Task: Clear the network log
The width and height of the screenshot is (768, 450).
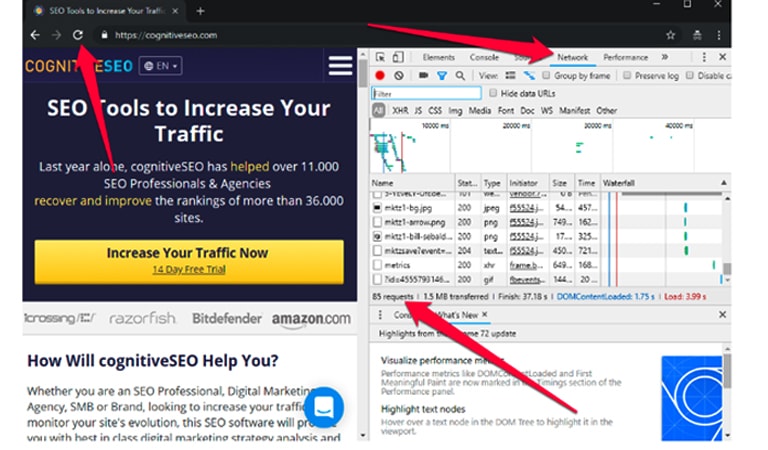Action: click(x=399, y=75)
